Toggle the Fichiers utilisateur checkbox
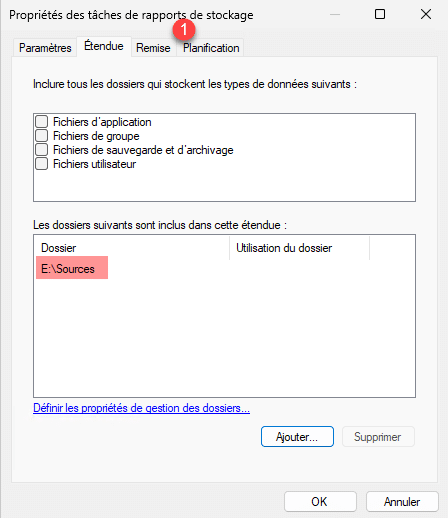Image resolution: width=448 pixels, height=518 pixels. tap(42, 164)
